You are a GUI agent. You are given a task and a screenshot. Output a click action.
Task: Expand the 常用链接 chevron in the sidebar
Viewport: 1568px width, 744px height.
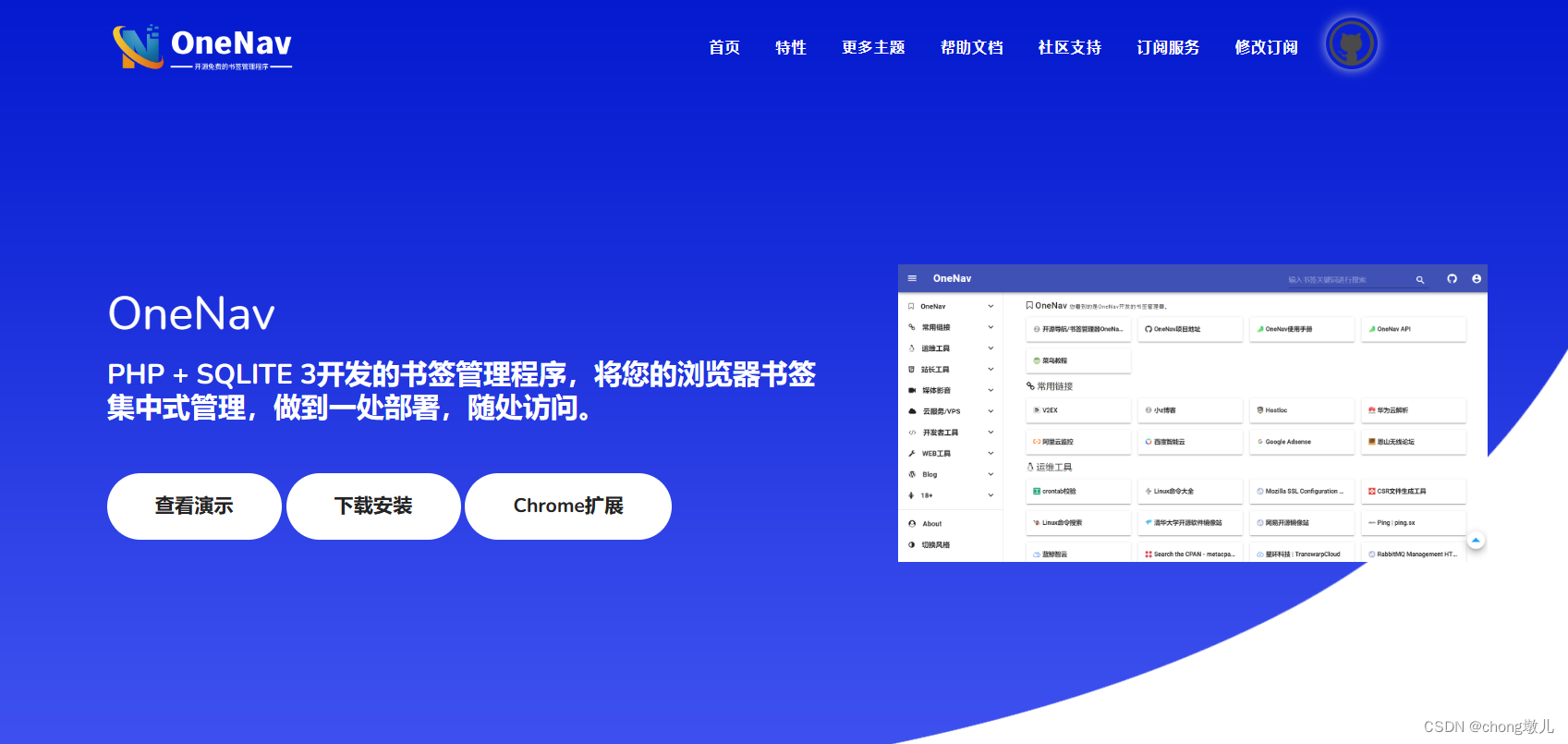[991, 327]
